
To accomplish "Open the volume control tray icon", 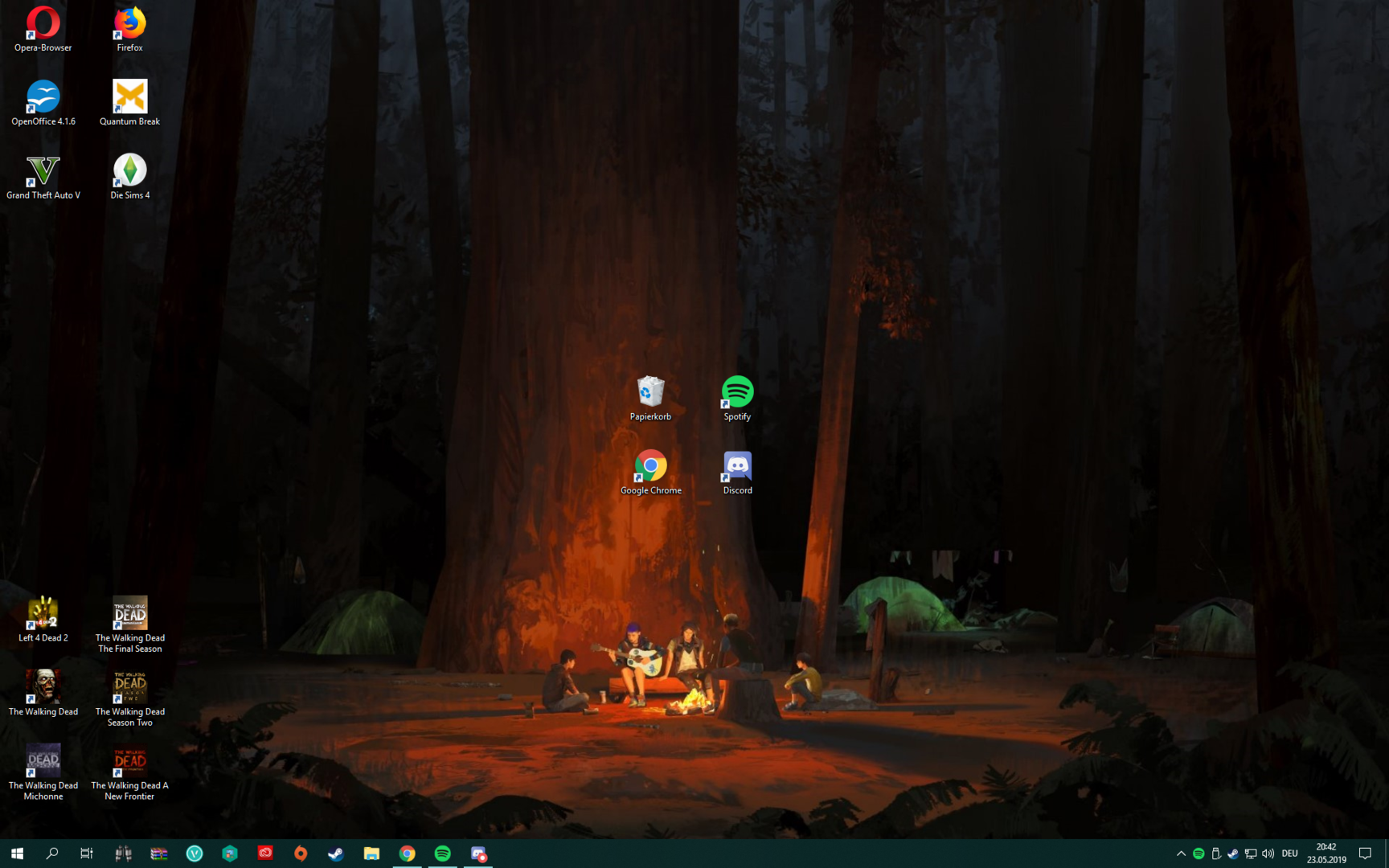I will click(1268, 854).
